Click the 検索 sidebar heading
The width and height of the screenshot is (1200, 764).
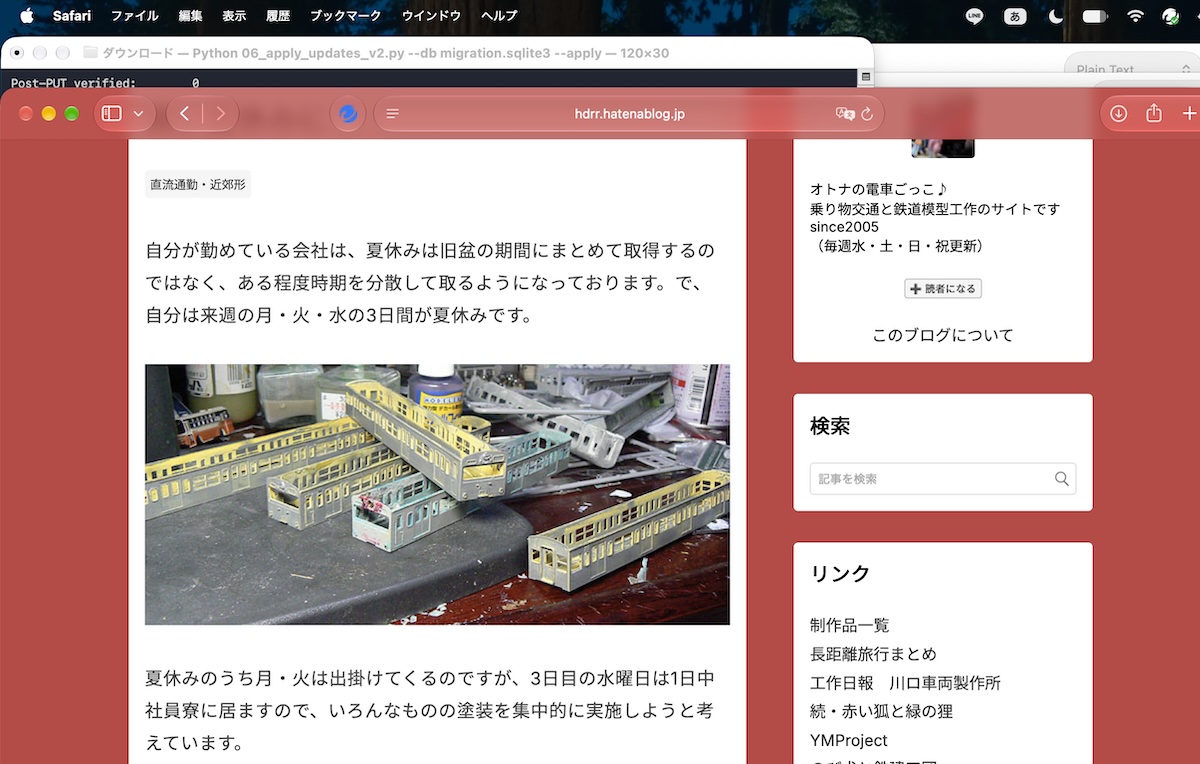pyautogui.click(x=830, y=427)
